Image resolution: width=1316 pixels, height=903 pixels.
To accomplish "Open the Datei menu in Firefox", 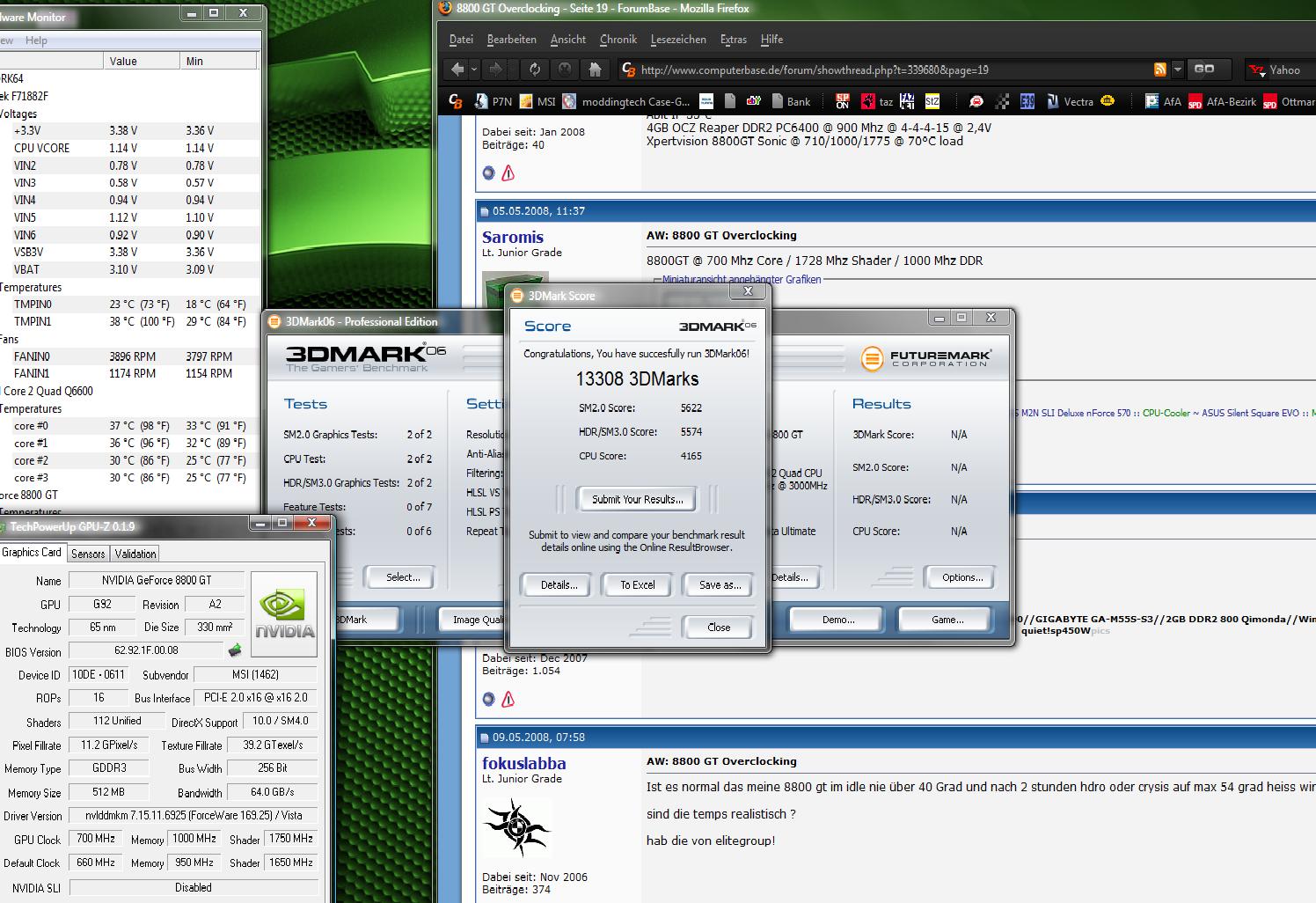I will [x=461, y=40].
